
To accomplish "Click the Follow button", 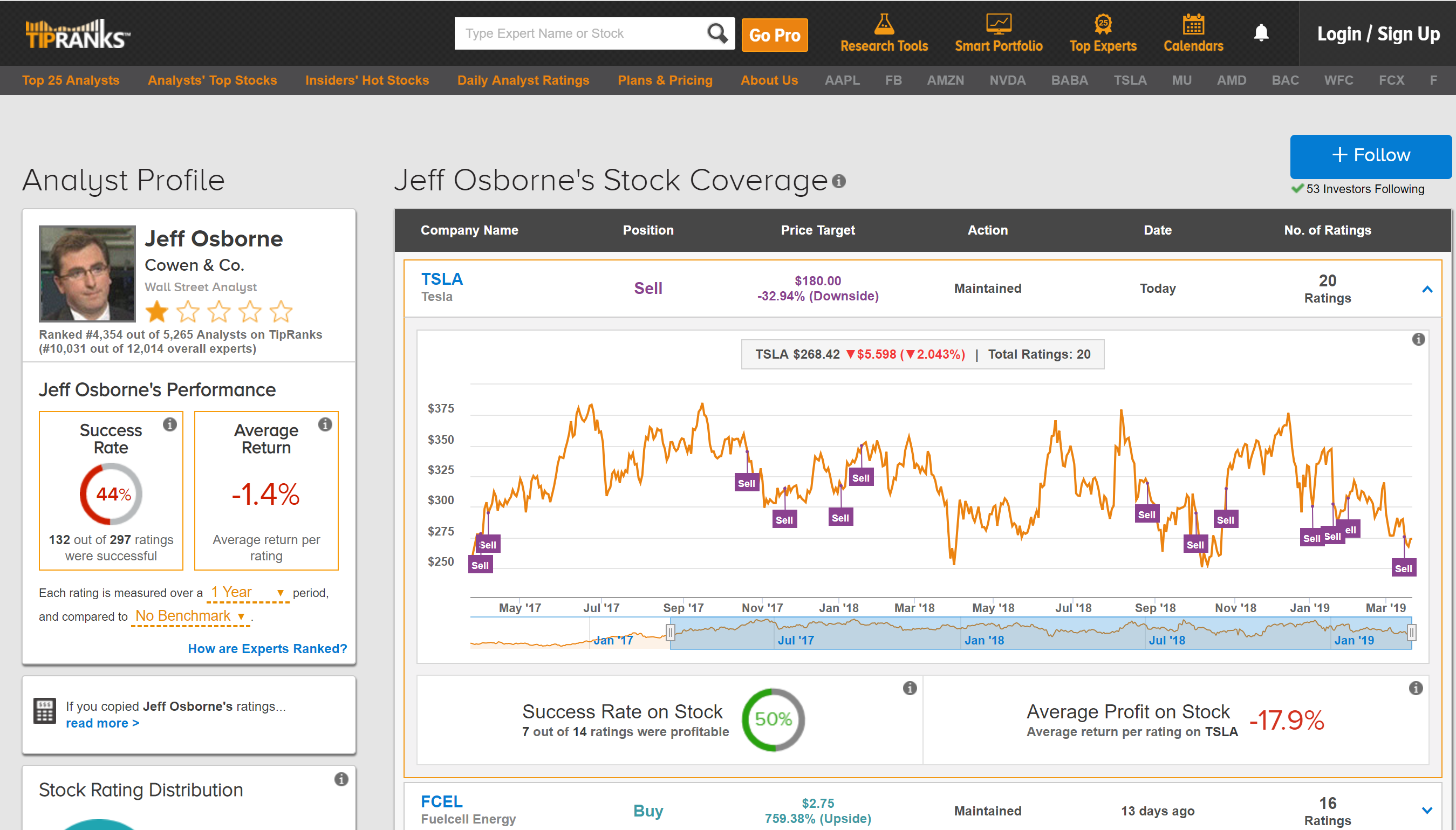I will click(1370, 156).
